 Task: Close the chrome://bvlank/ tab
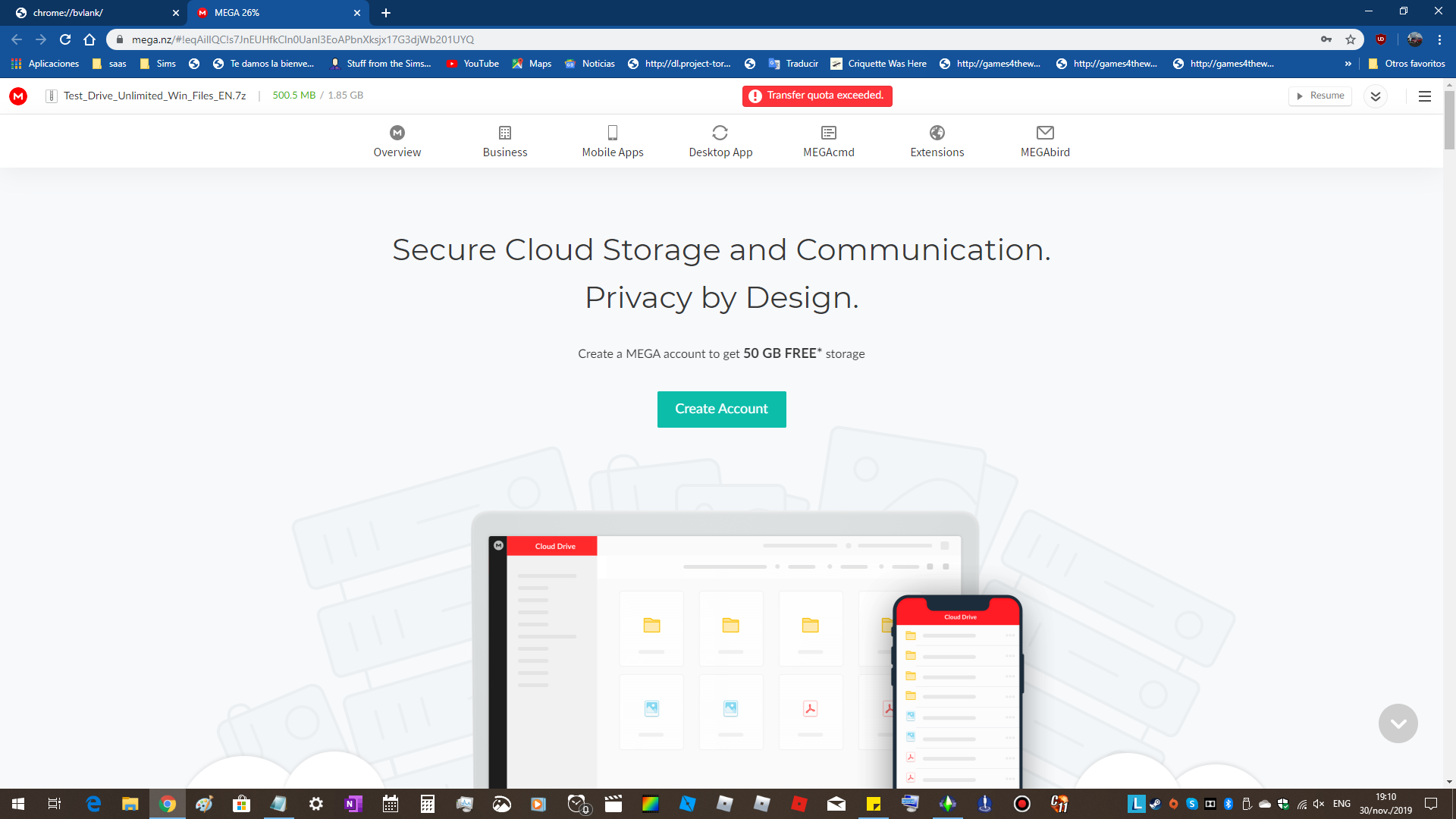(176, 13)
